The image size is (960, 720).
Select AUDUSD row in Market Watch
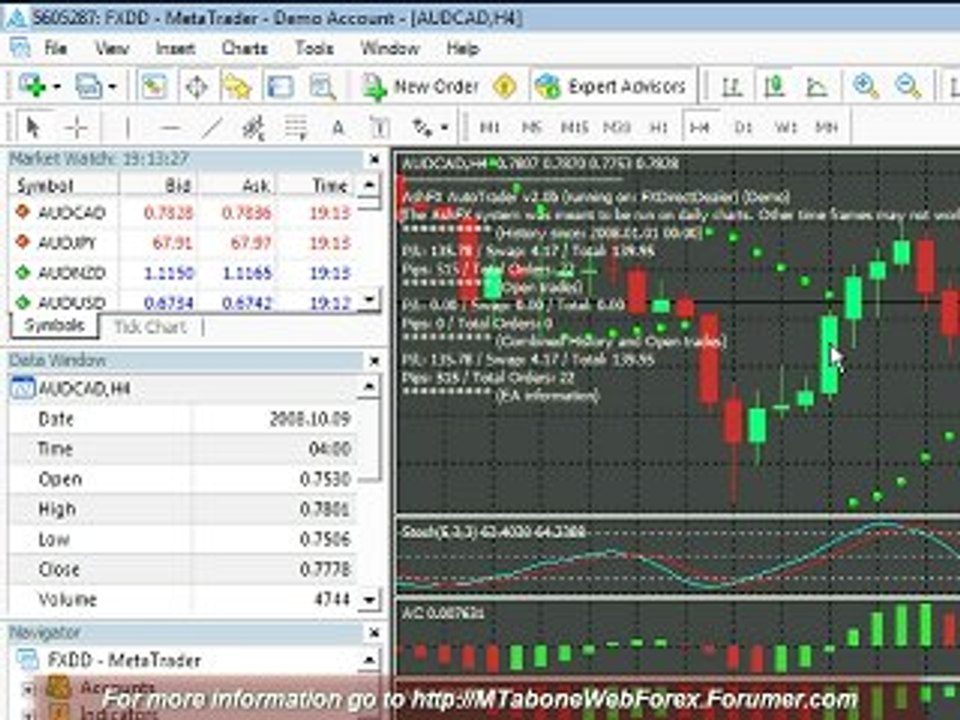click(x=184, y=302)
